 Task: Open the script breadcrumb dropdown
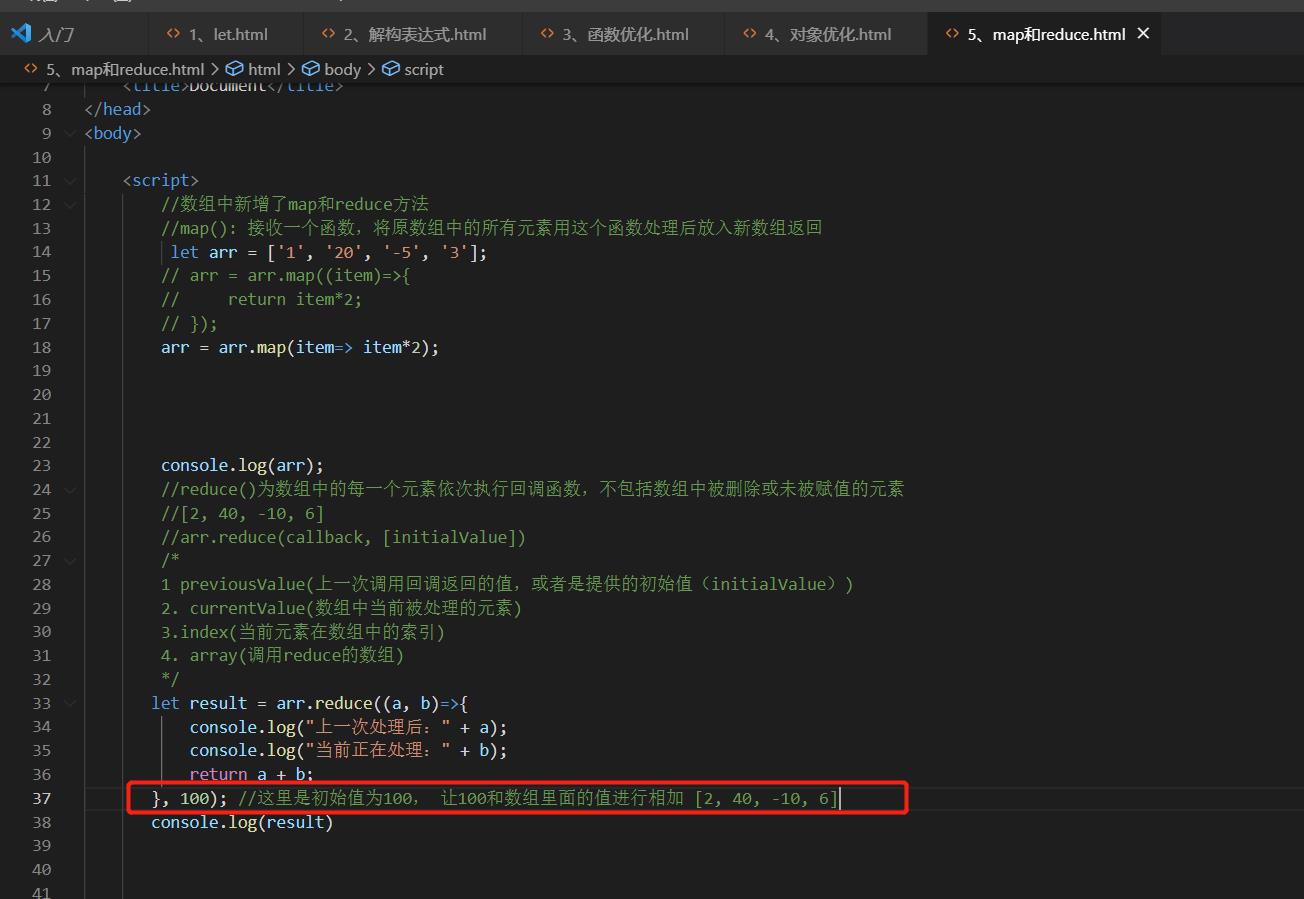pyautogui.click(x=424, y=69)
